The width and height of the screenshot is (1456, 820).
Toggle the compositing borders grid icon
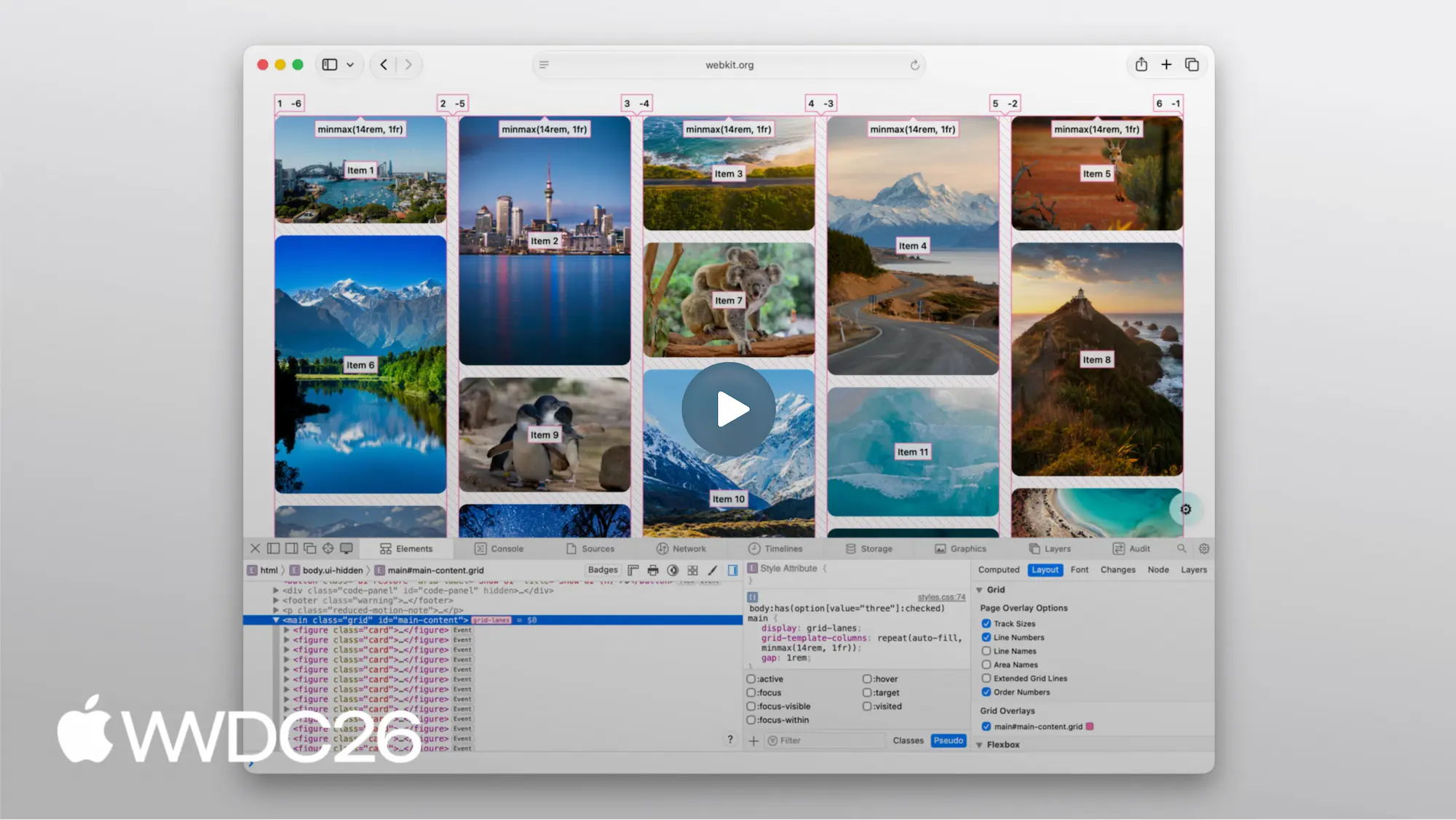(692, 570)
